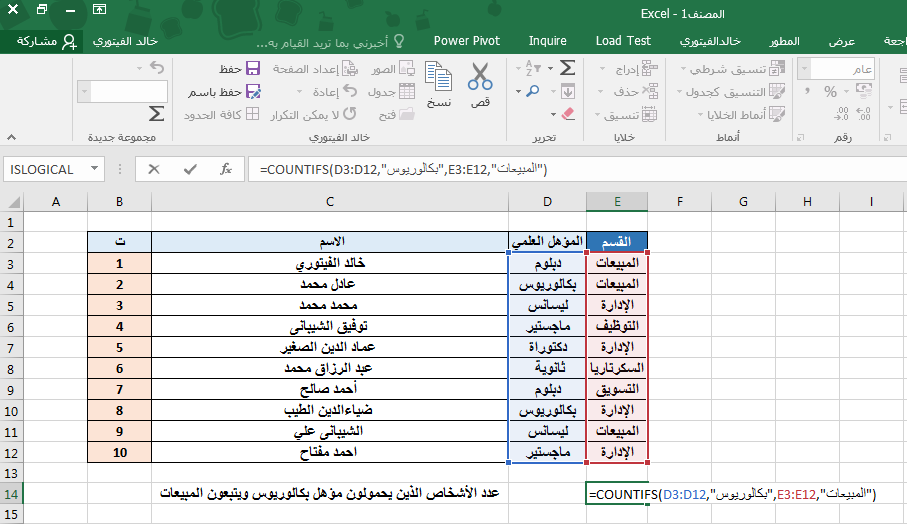Select column D header
Image resolution: width=907 pixels, height=524 pixels.
click(547, 202)
